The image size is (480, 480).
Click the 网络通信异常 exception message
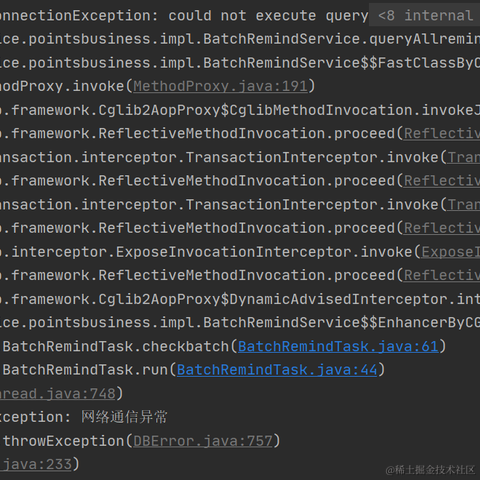click(x=124, y=417)
